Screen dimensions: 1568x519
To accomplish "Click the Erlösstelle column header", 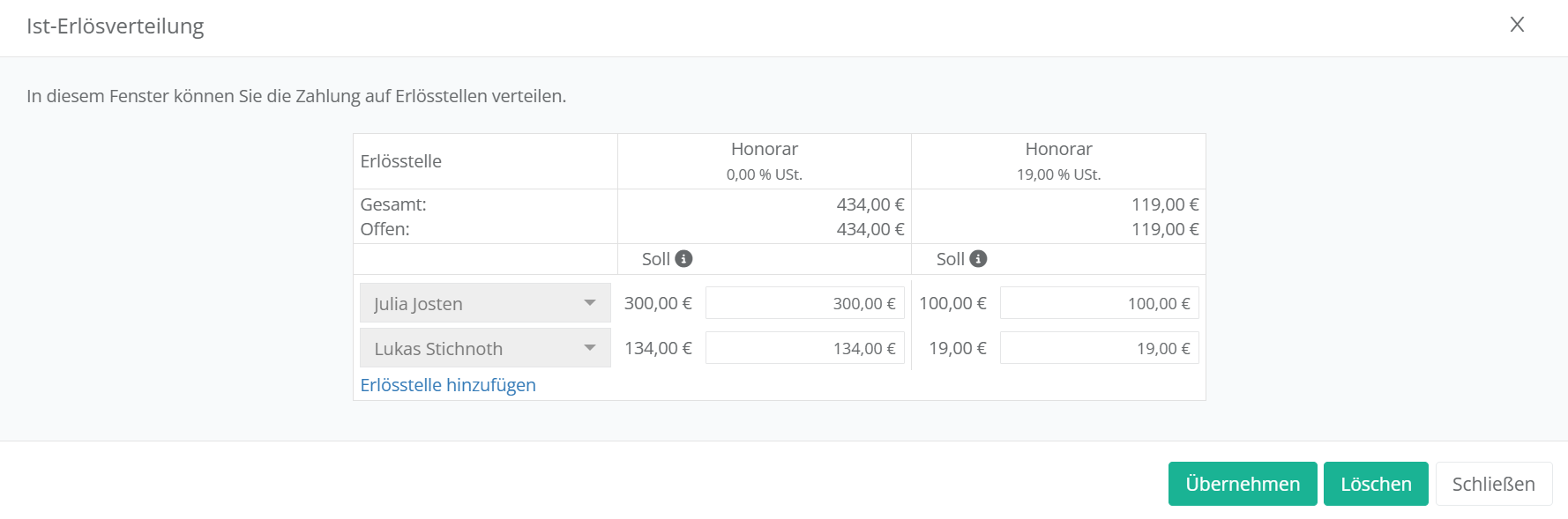I will click(x=401, y=161).
